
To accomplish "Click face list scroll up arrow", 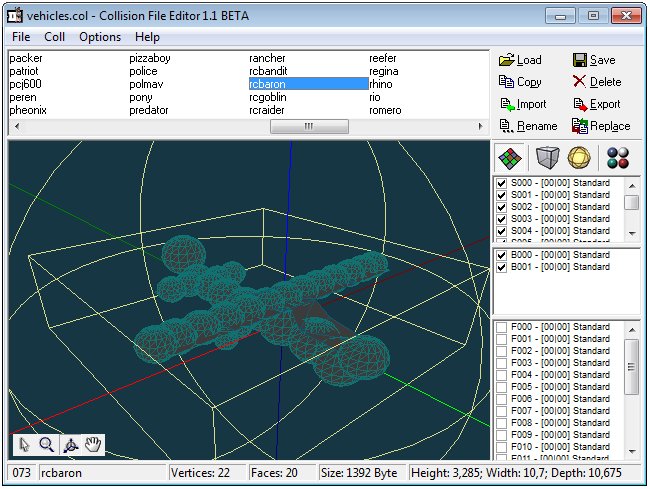I will coord(632,330).
